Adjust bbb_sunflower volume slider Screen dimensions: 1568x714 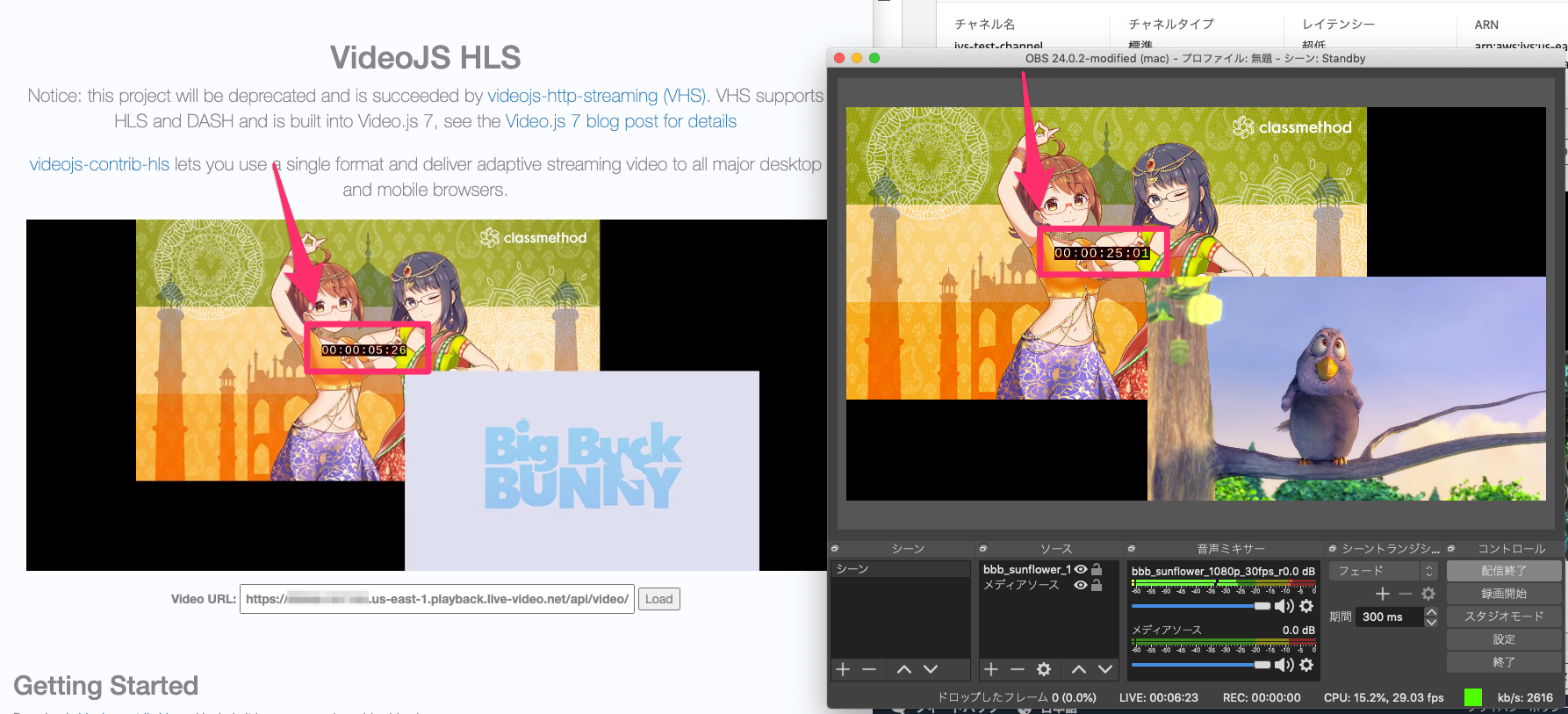point(1201,606)
